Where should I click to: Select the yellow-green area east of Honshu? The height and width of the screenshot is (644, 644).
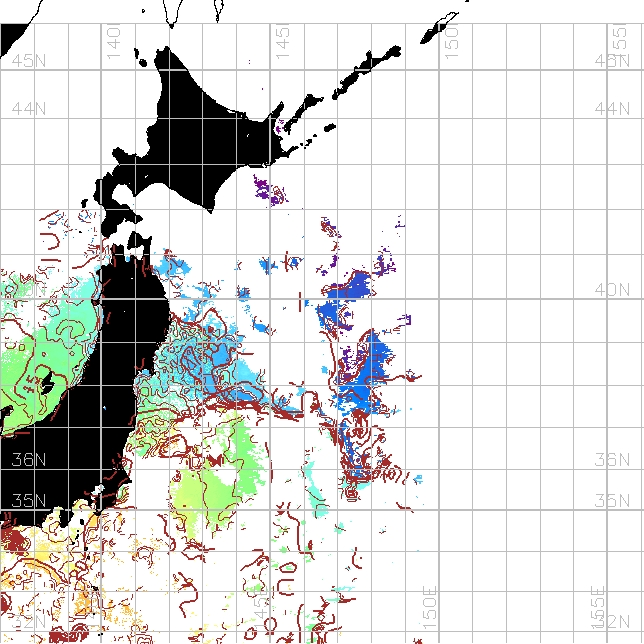pyautogui.click(x=220, y=480)
